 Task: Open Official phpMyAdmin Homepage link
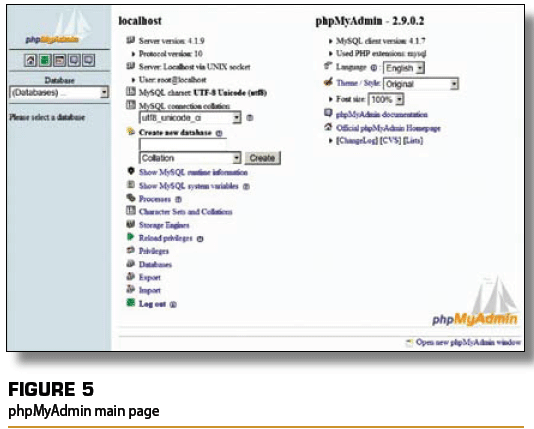point(388,128)
